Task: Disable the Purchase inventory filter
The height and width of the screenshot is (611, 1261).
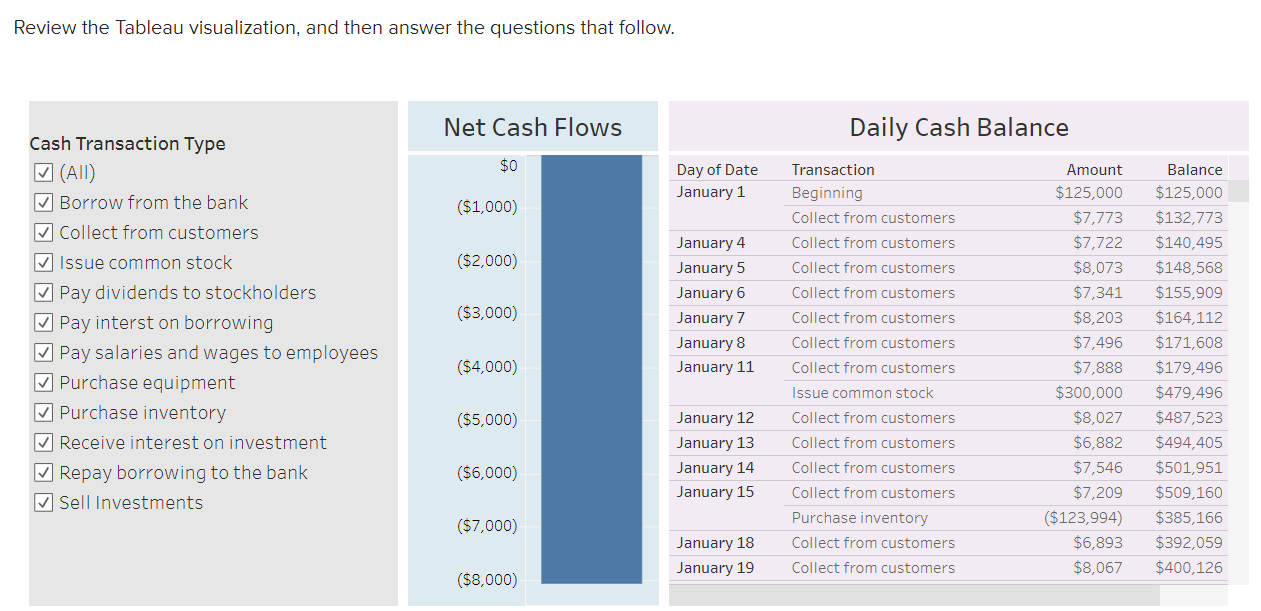Action: [43, 412]
